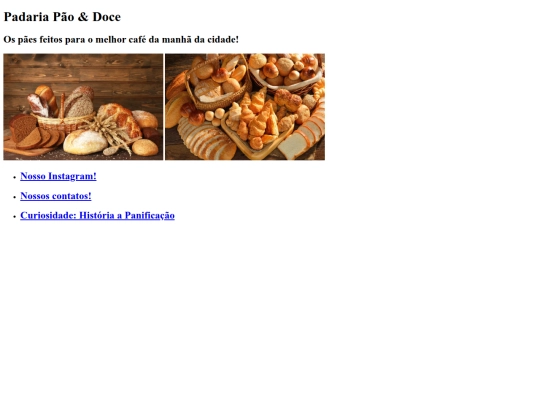Follow Curiosidade: História a Panificação link
The width and height of the screenshot is (540, 405).
(x=97, y=215)
